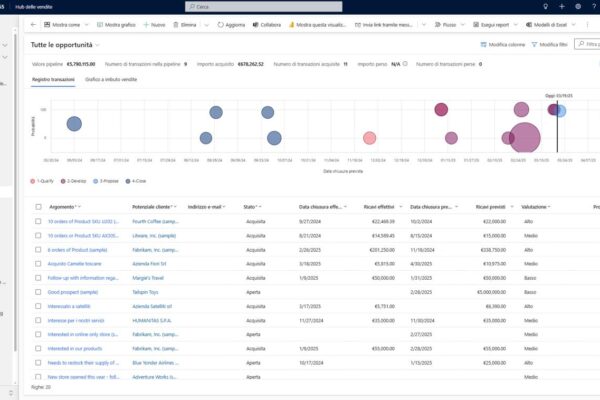Screen dimensions: 600x400
Task: Click the largest purple bubble in the chart
Action: pyautogui.click(x=525, y=138)
